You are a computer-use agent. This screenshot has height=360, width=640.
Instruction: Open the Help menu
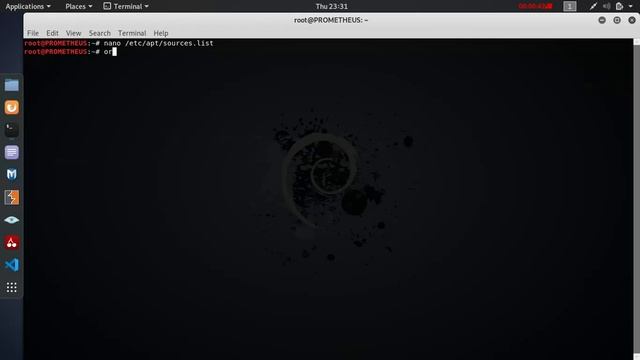tap(161, 33)
